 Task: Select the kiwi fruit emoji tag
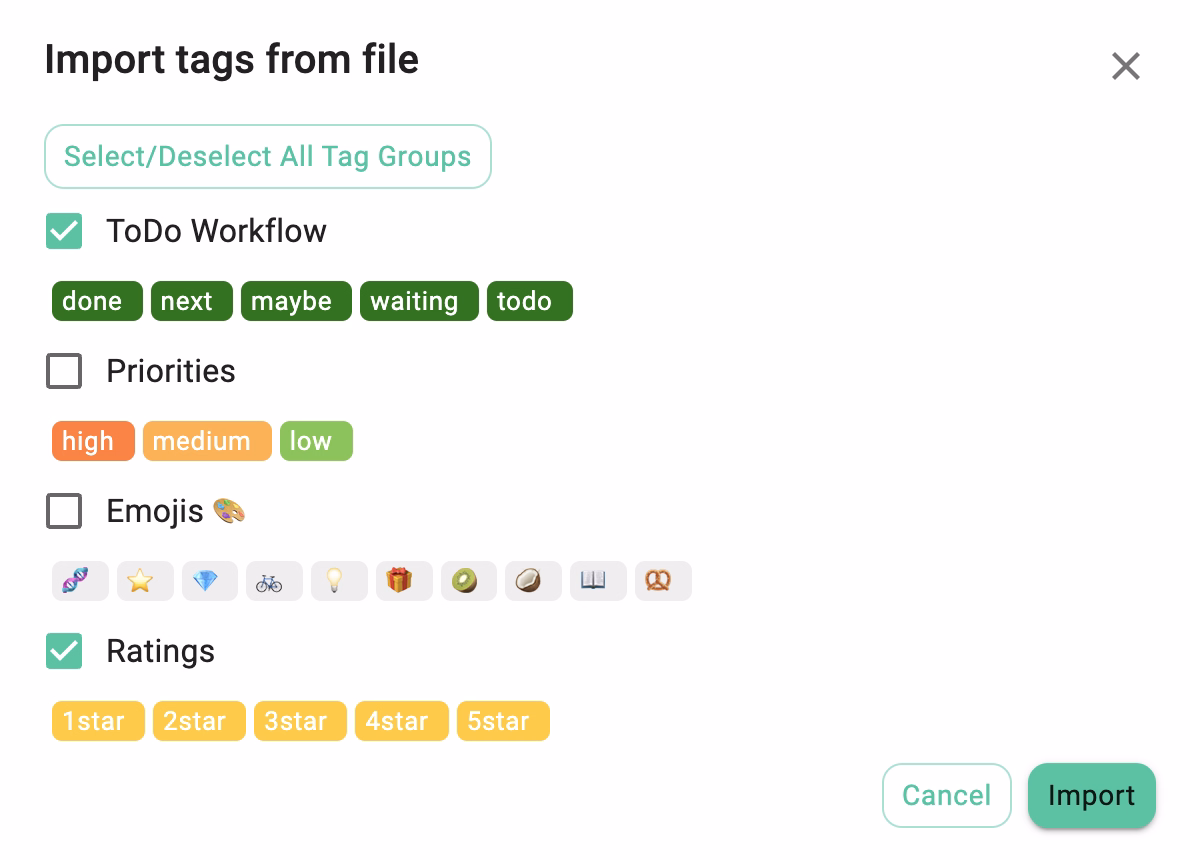(x=468, y=581)
